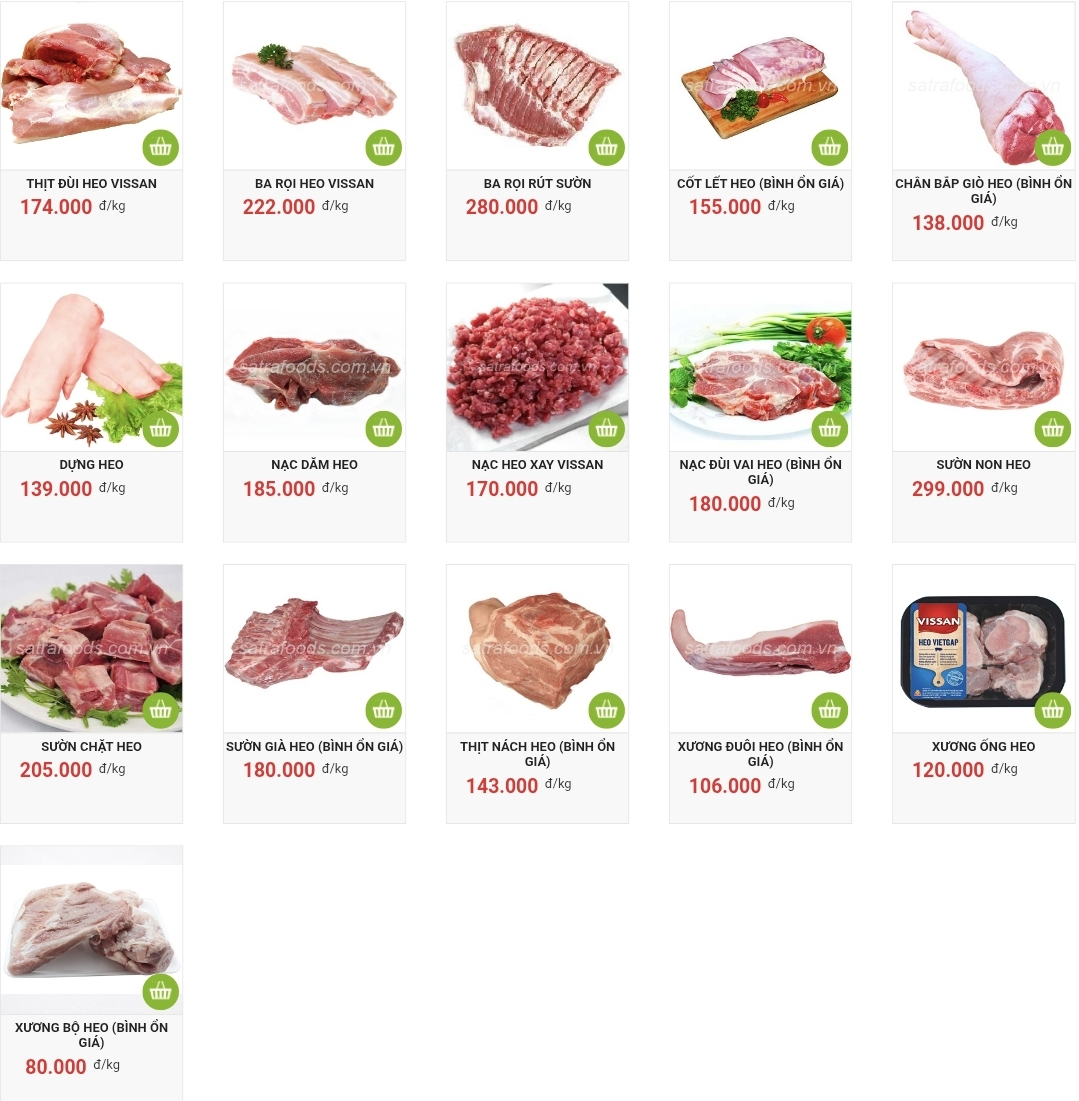The height and width of the screenshot is (1101, 1079).
Task: Add Xương Bộ Heo to cart
Action: pos(161,991)
